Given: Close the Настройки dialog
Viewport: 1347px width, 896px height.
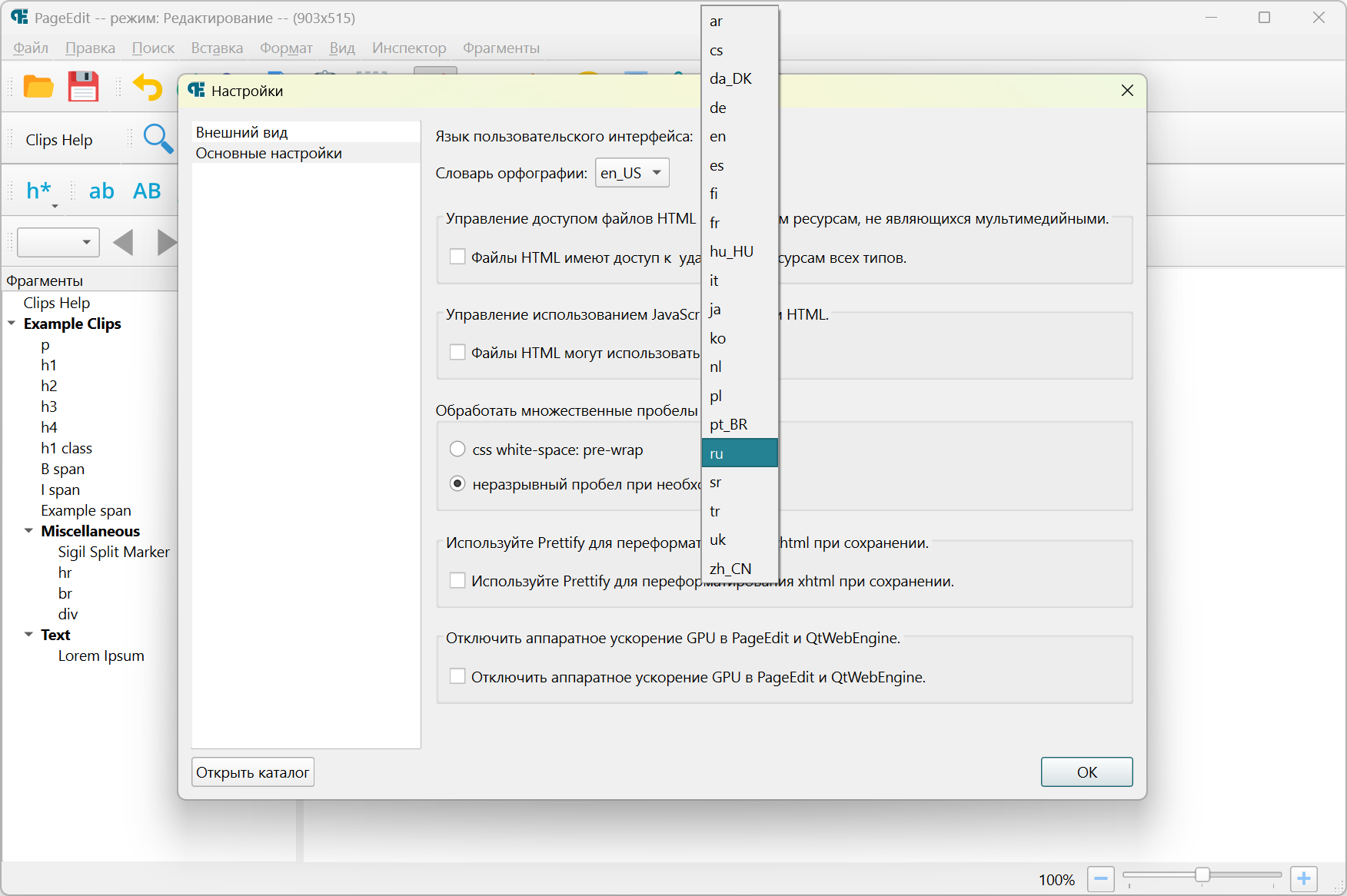Looking at the screenshot, I should (x=1127, y=91).
